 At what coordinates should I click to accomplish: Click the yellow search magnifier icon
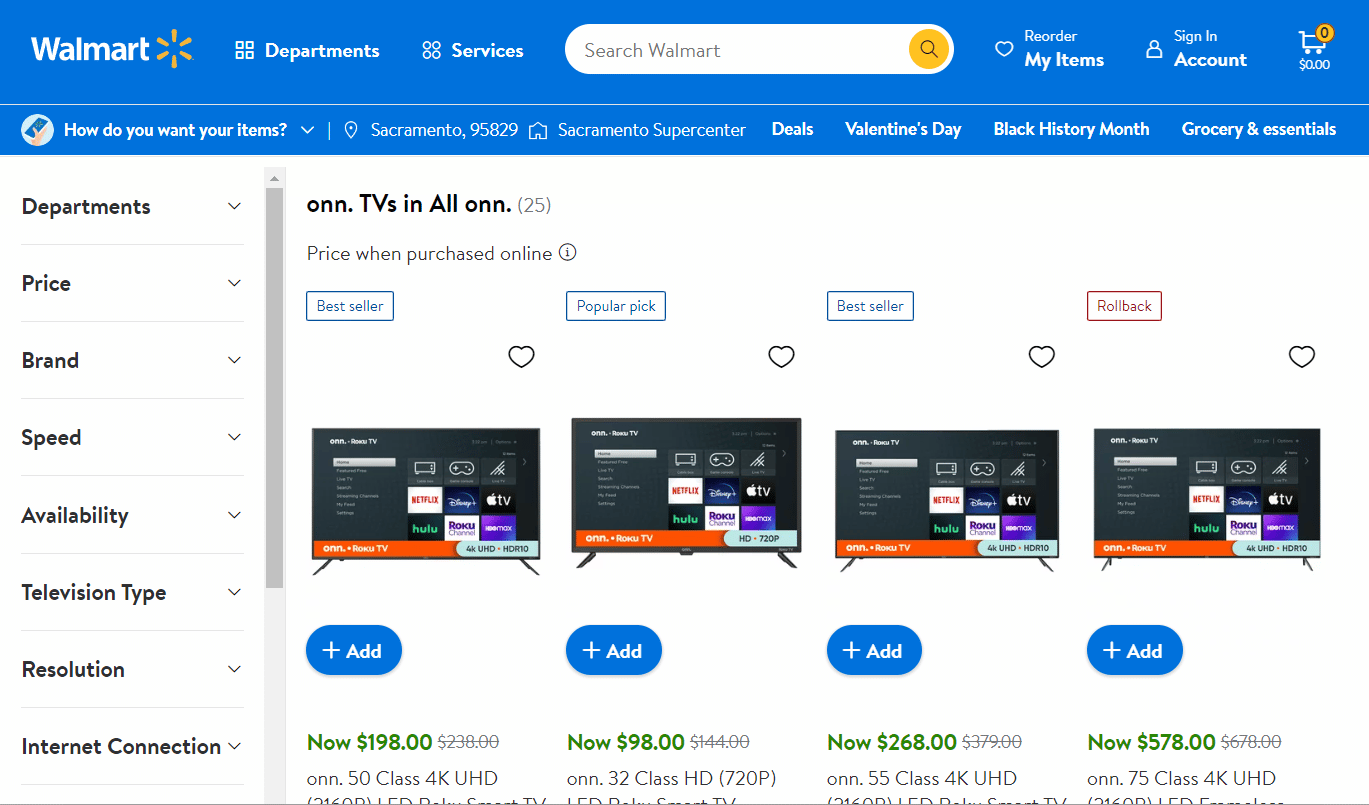click(927, 48)
